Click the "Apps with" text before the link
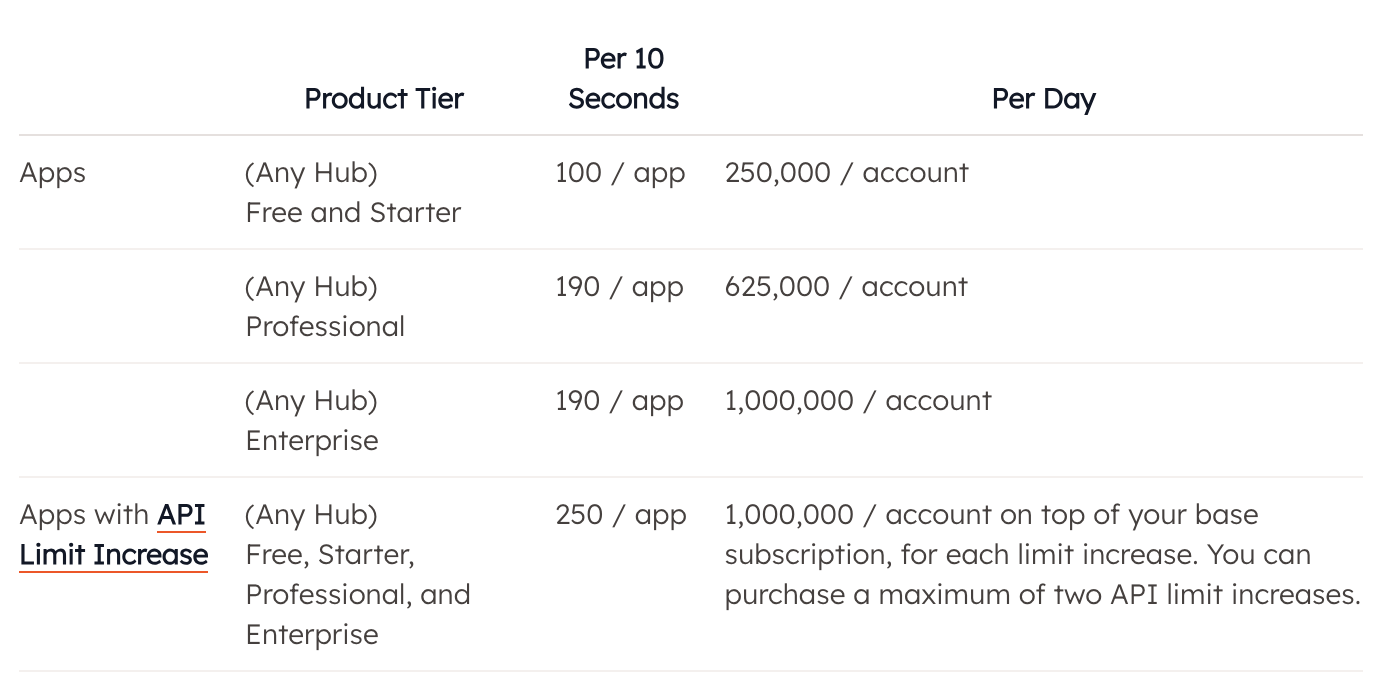The height and width of the screenshot is (682, 1390). (86, 515)
